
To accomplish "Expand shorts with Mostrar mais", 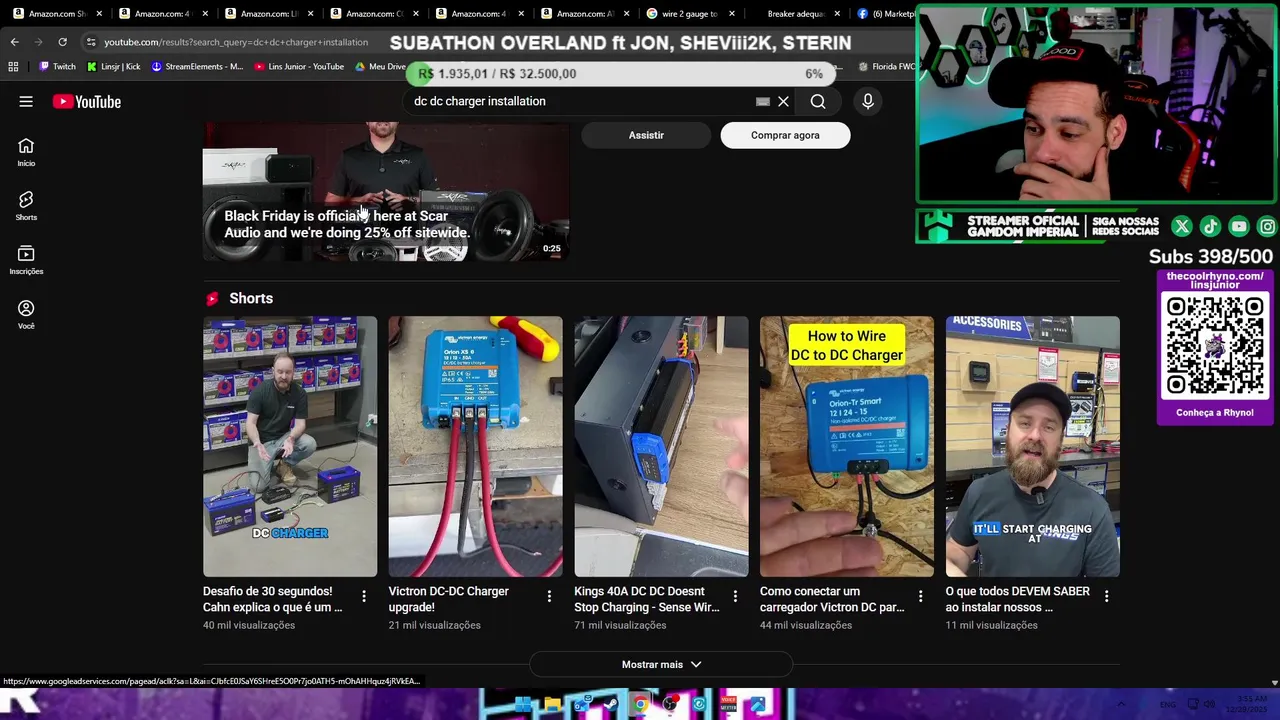I will [x=661, y=664].
